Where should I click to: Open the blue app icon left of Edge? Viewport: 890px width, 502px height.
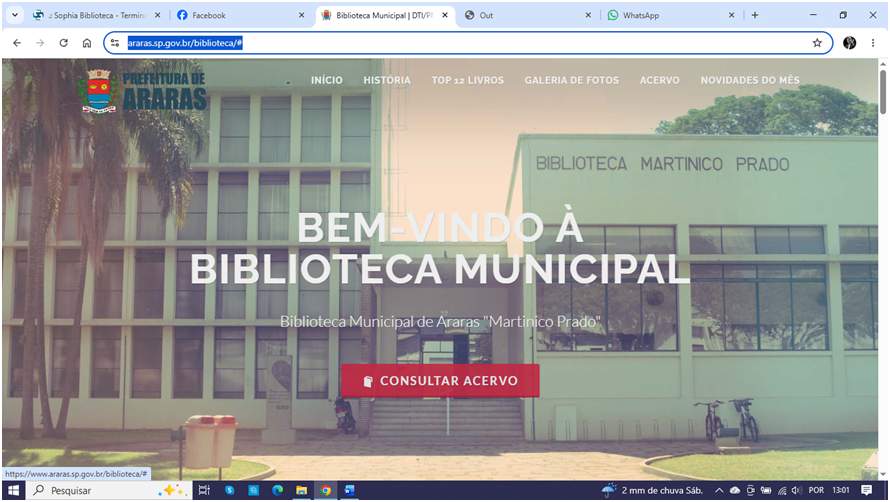pos(253,490)
